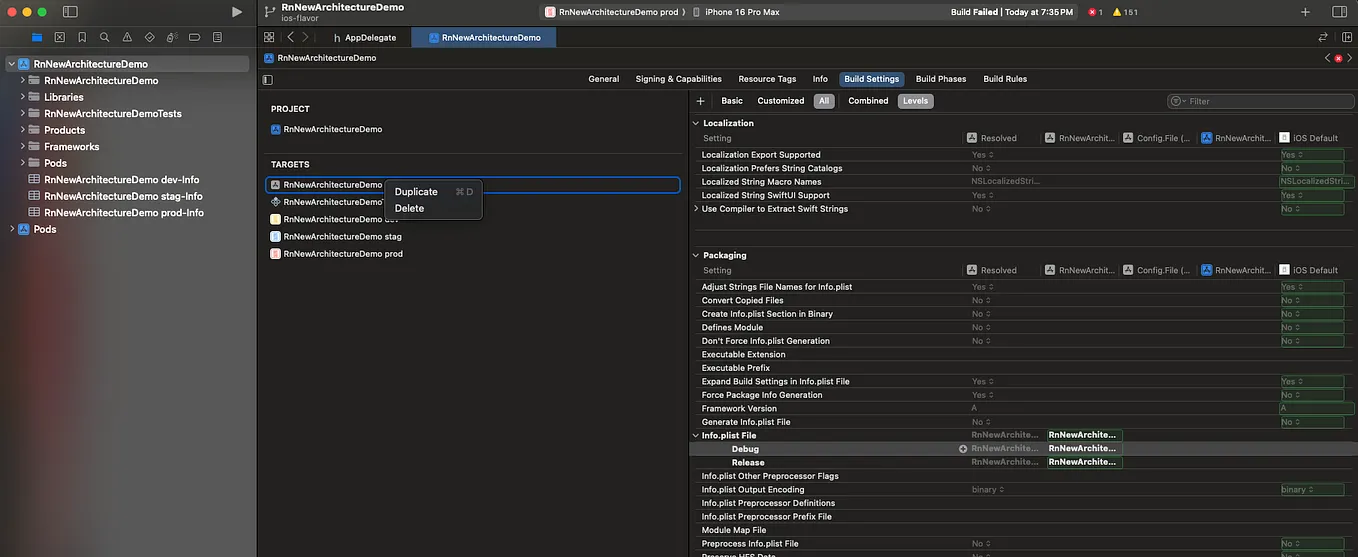Click the plus icon on Debug row
Viewport: 1358px width, 557px height.
(963, 449)
